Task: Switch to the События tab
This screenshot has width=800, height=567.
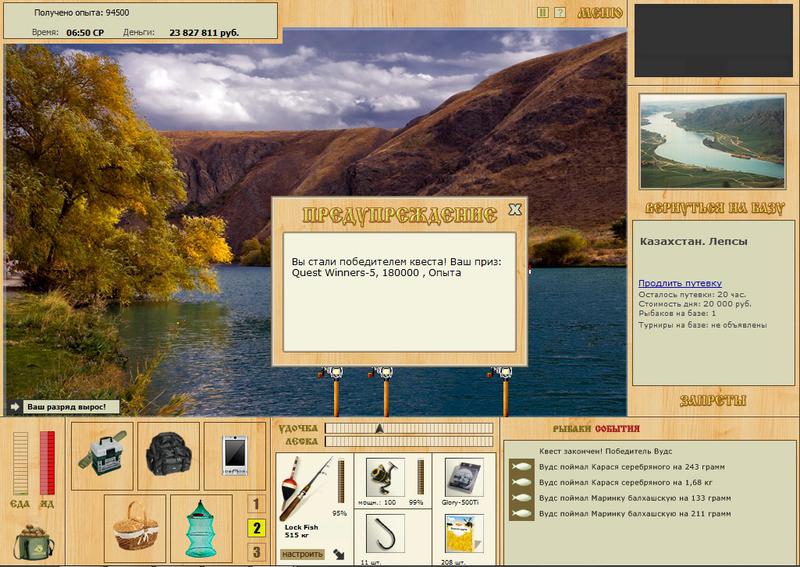Action: click(x=617, y=429)
